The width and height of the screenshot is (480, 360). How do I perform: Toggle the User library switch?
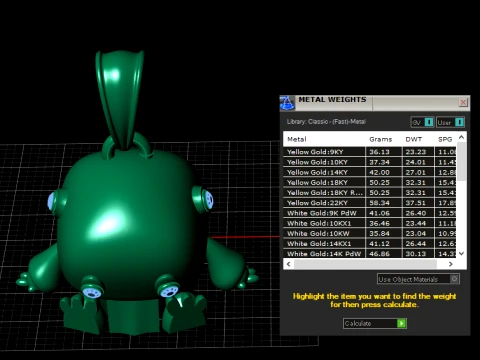pyautogui.click(x=450, y=122)
